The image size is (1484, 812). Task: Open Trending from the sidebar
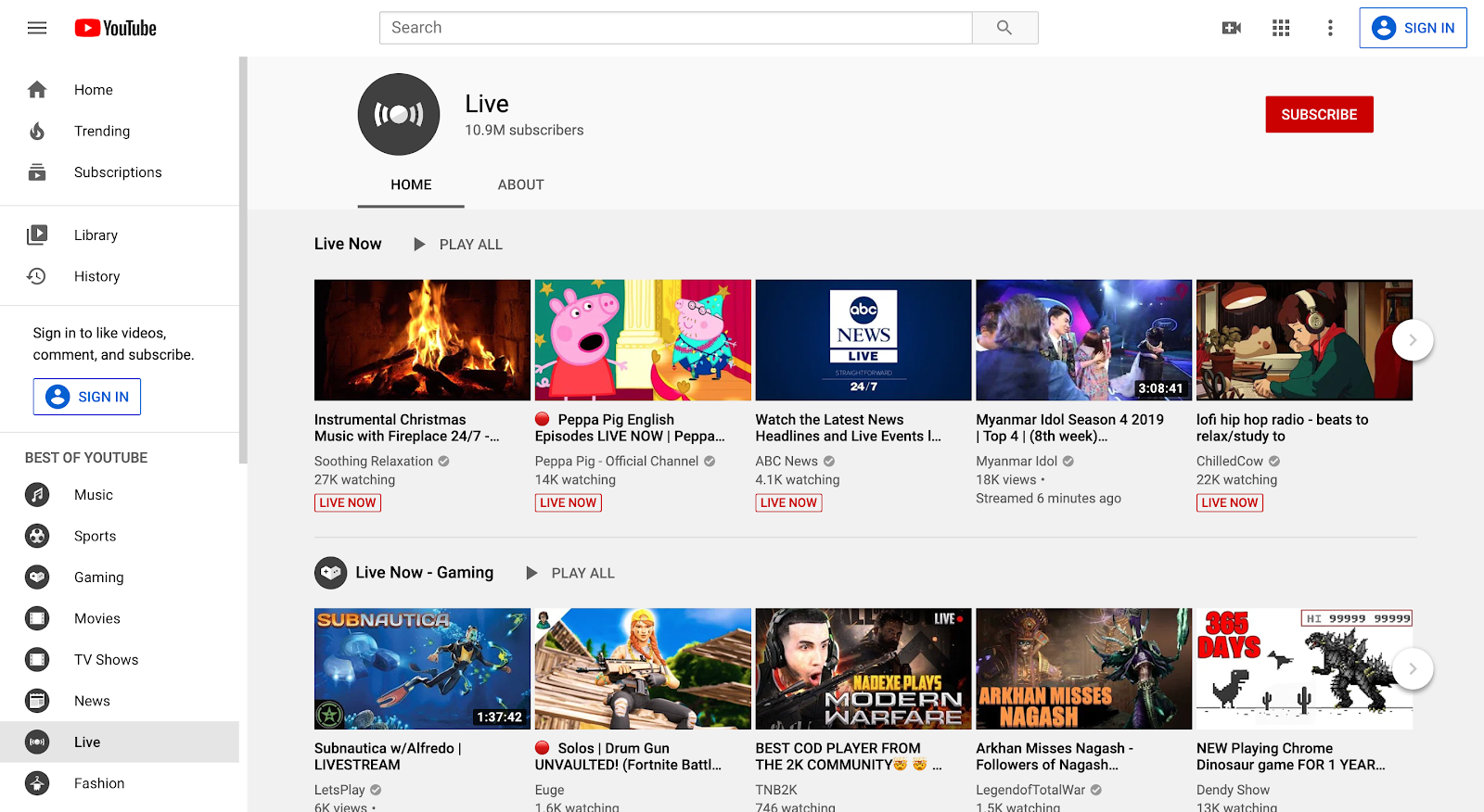click(102, 132)
